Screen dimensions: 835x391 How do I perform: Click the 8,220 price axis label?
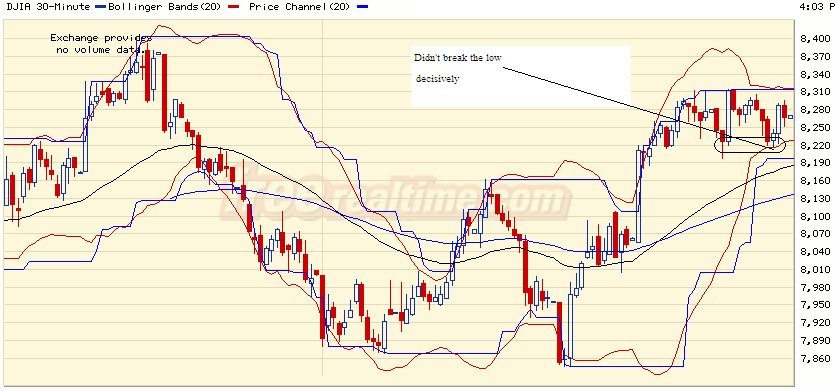(x=815, y=145)
